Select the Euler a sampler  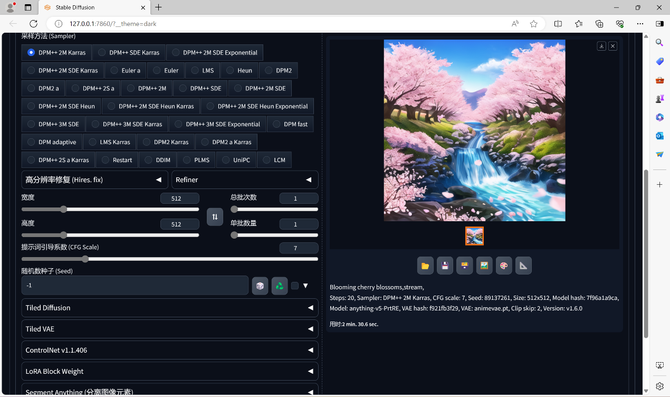pos(126,71)
